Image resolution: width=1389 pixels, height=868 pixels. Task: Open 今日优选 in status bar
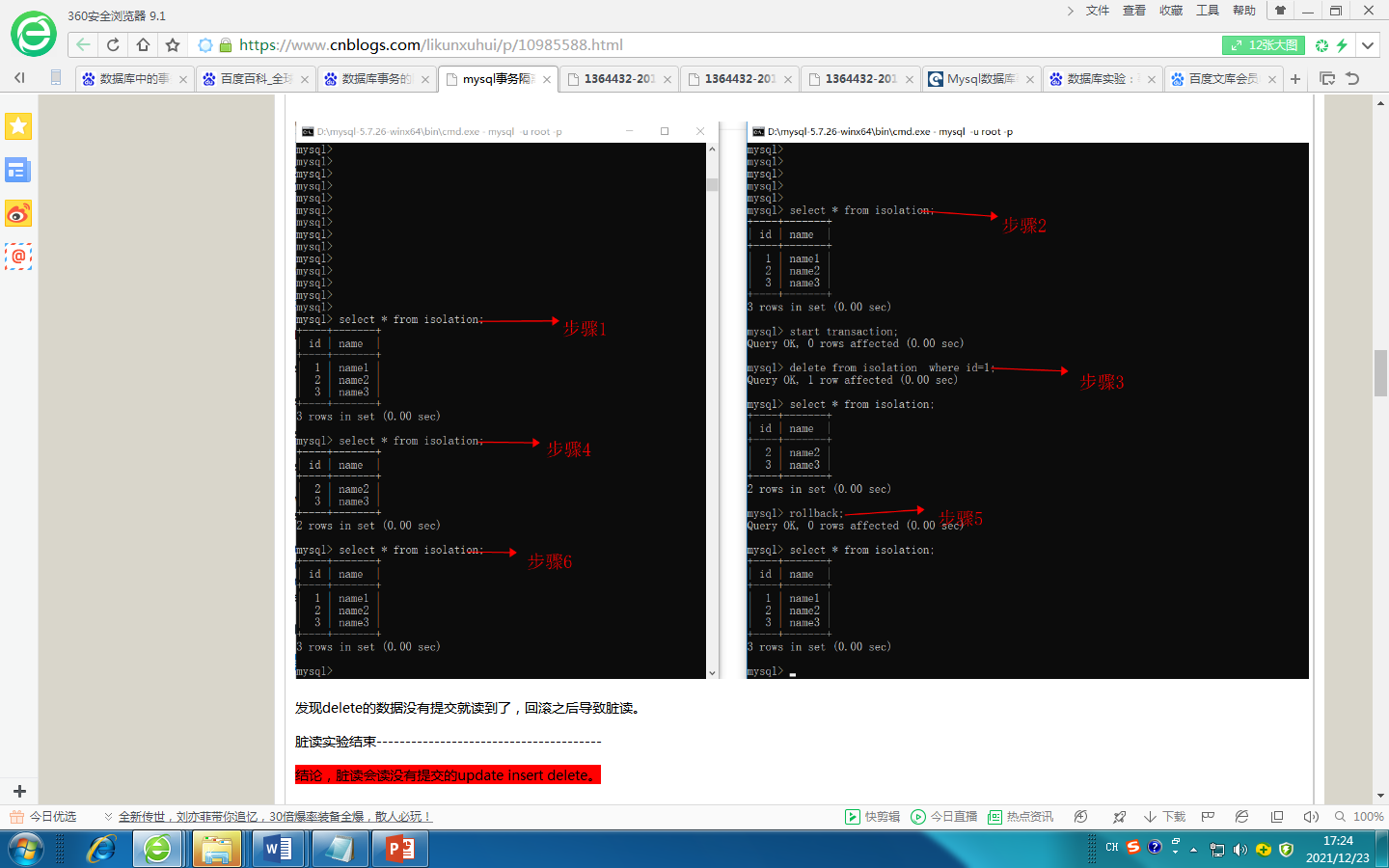(x=42, y=817)
